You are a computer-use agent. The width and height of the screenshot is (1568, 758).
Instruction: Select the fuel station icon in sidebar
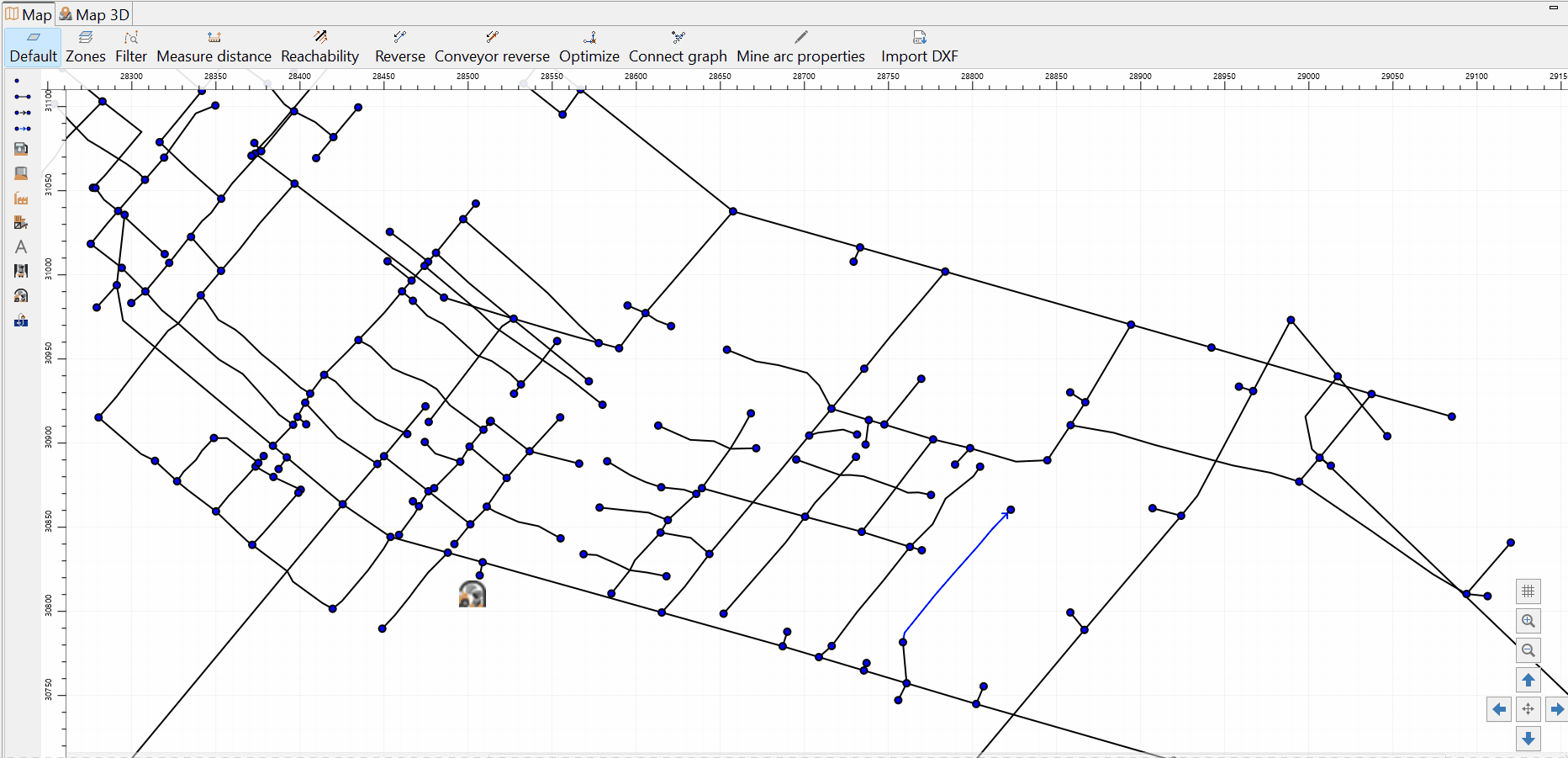[x=21, y=149]
